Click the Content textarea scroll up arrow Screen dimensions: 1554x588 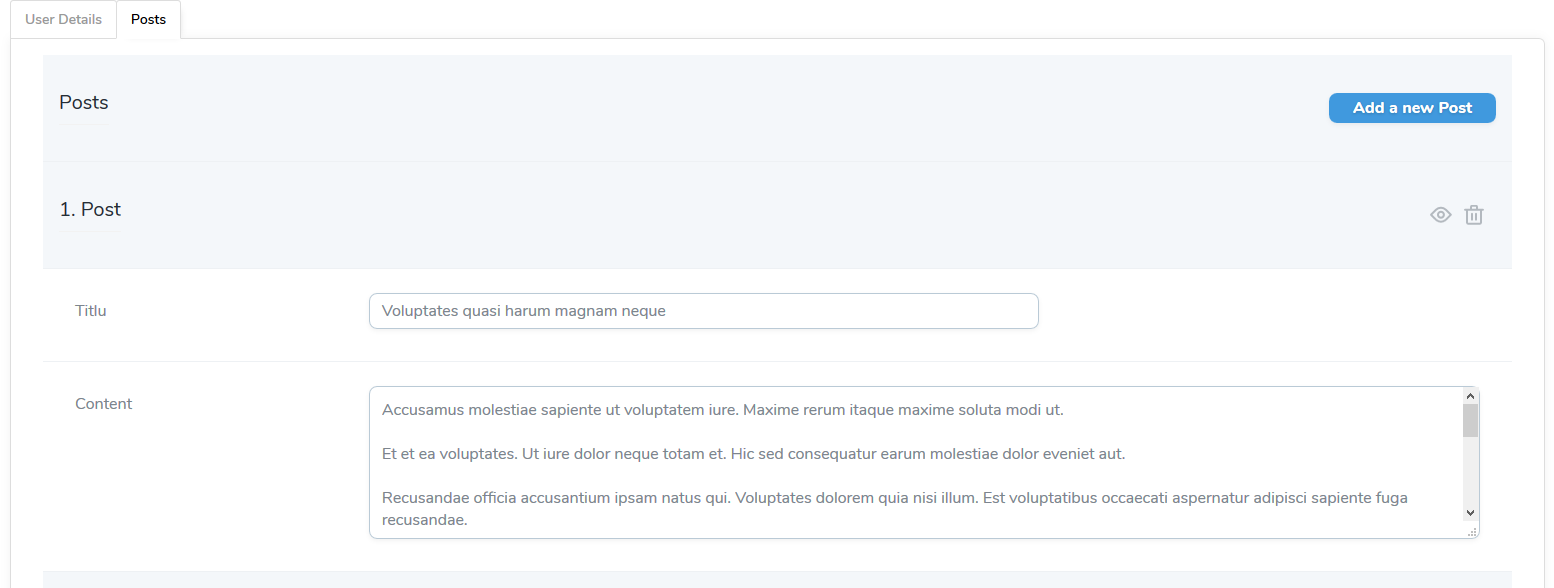coord(1470,396)
